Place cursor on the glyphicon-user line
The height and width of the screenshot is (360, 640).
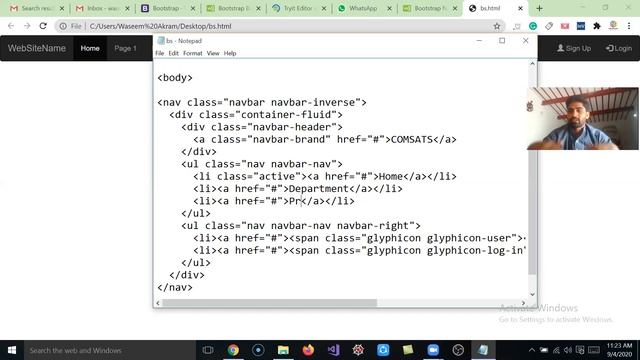(x=359, y=238)
